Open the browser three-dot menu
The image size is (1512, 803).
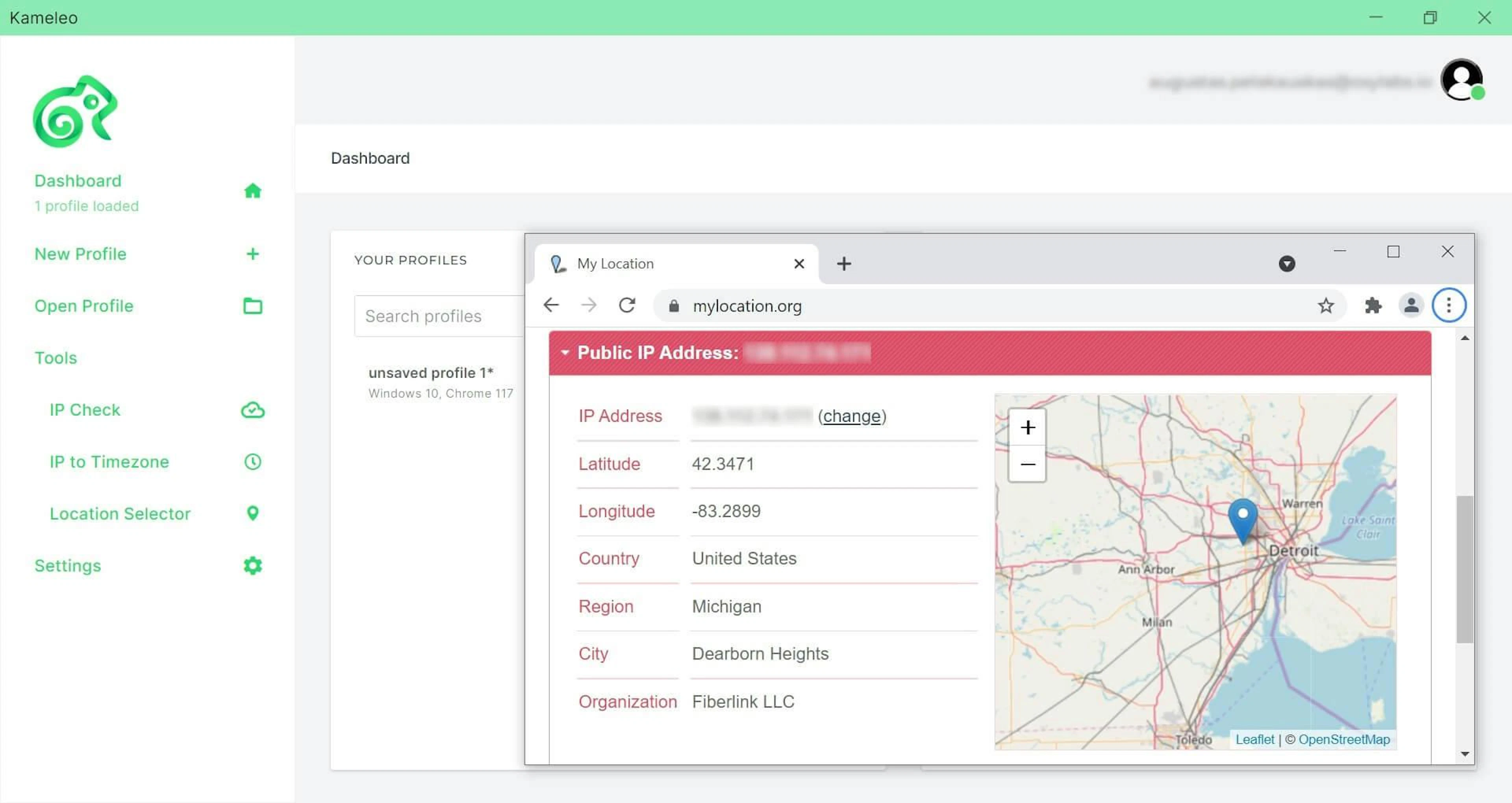(x=1449, y=305)
